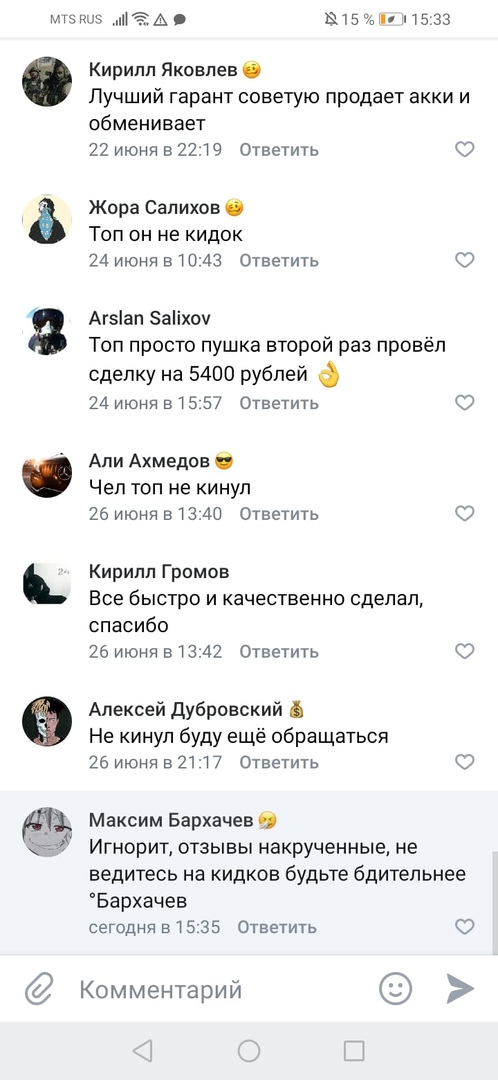Tap the Android home circle button
498x1080 pixels.
click(x=249, y=1050)
